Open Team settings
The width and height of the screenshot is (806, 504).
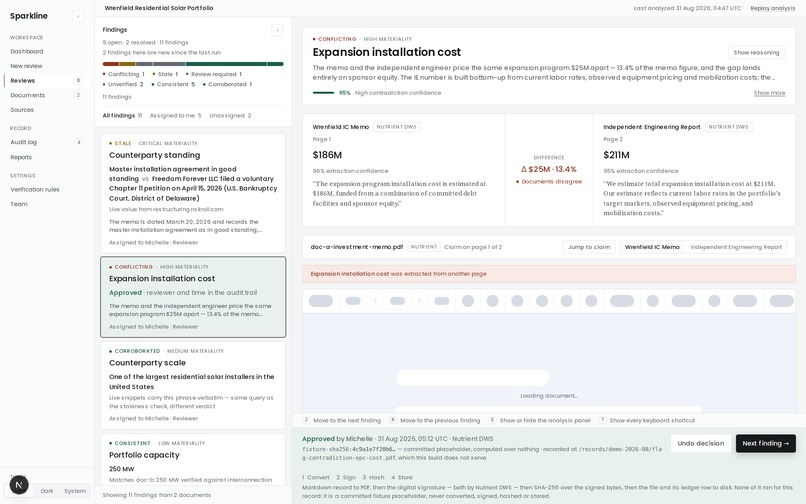19,204
